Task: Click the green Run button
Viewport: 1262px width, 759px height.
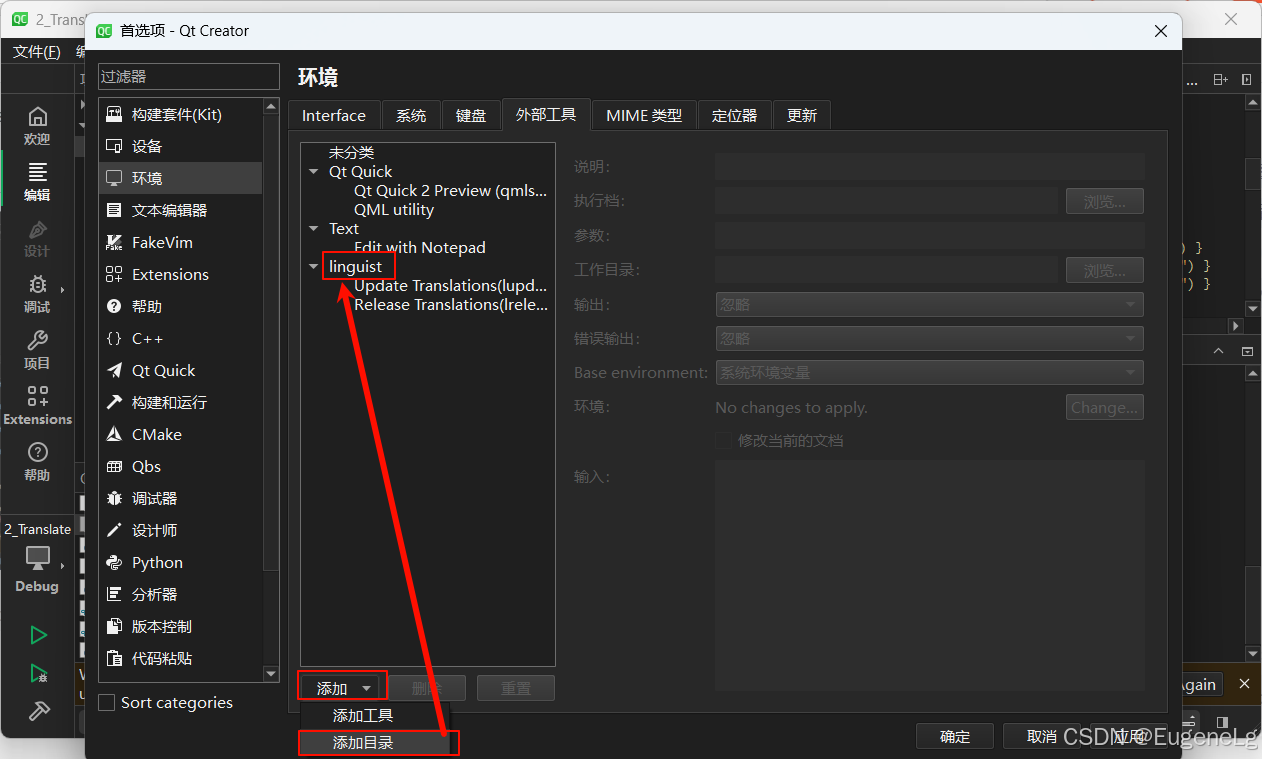Action: click(x=38, y=635)
